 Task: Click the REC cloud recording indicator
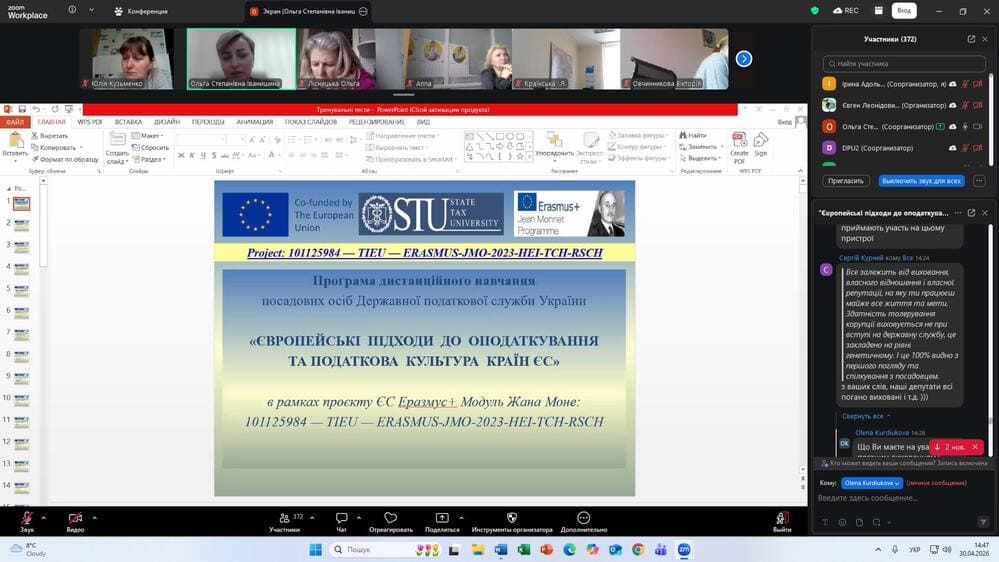[x=846, y=11]
